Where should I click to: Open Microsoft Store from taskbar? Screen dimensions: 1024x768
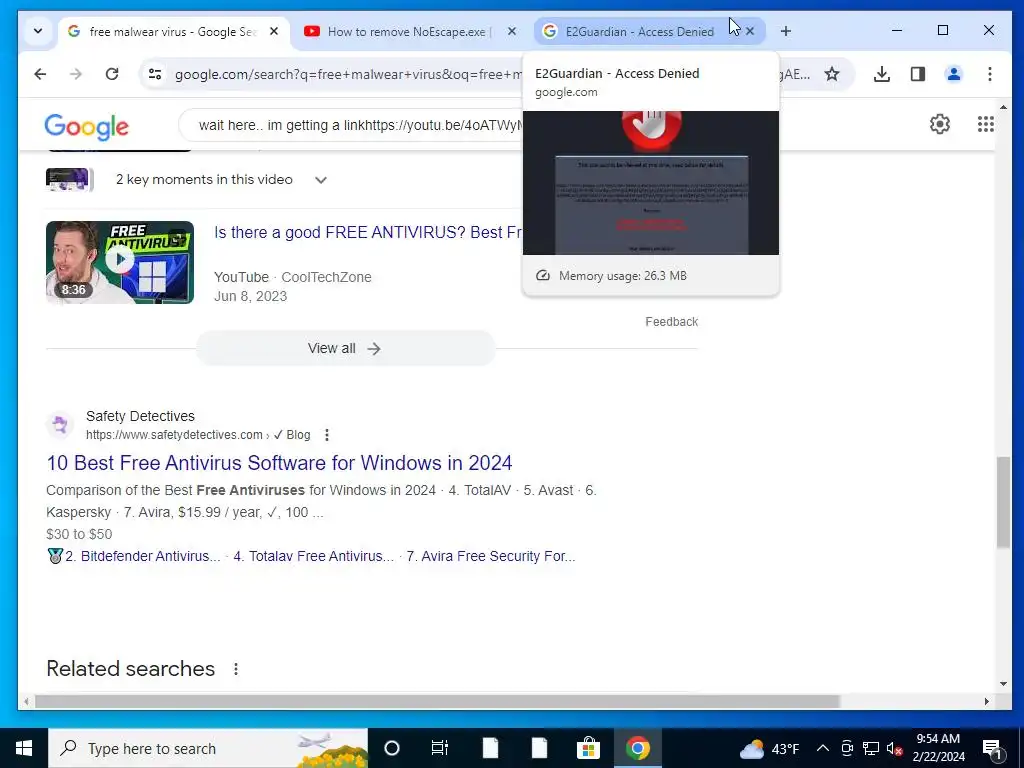tap(588, 748)
